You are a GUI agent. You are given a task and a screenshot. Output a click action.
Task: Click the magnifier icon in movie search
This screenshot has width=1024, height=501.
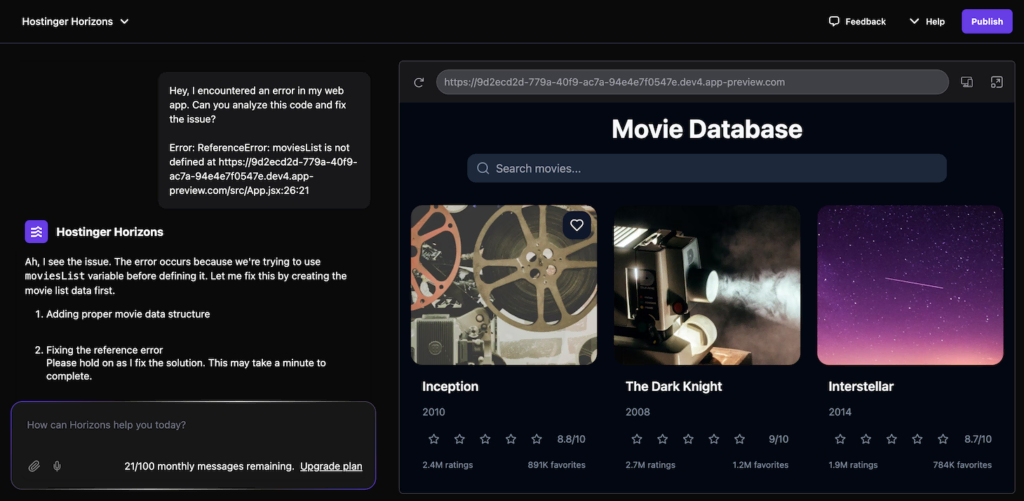coord(483,169)
